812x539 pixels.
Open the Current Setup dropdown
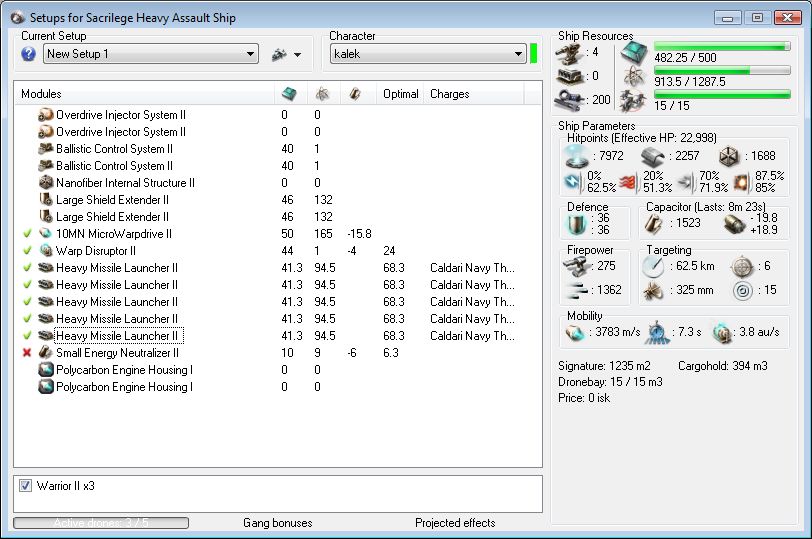click(249, 54)
